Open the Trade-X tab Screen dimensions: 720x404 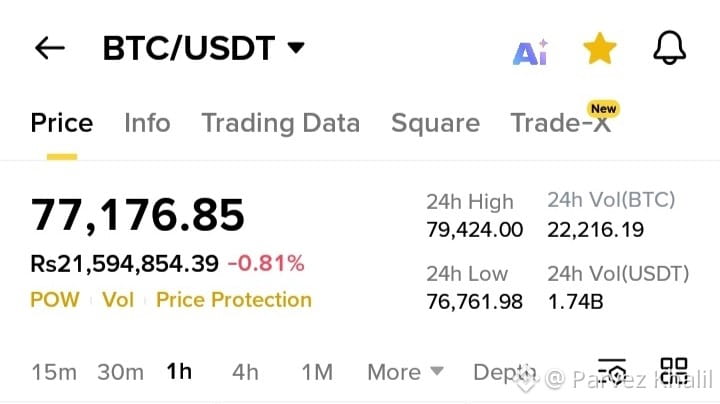(x=561, y=123)
